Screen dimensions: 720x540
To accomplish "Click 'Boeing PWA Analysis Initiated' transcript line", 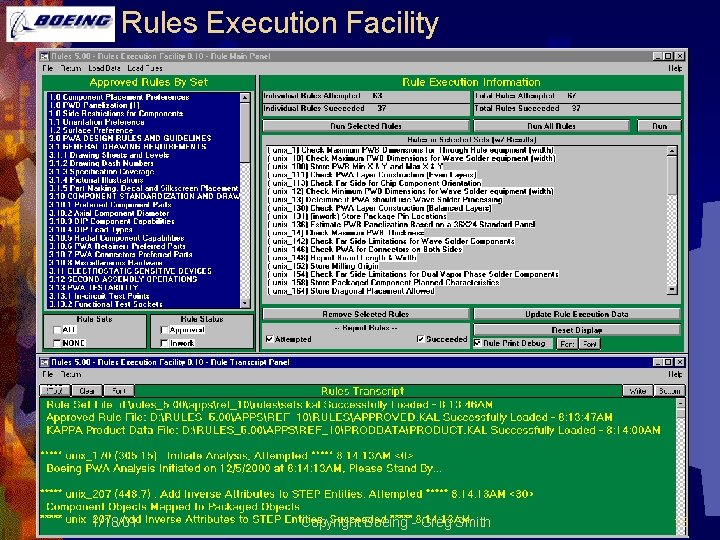I will 244,469.
